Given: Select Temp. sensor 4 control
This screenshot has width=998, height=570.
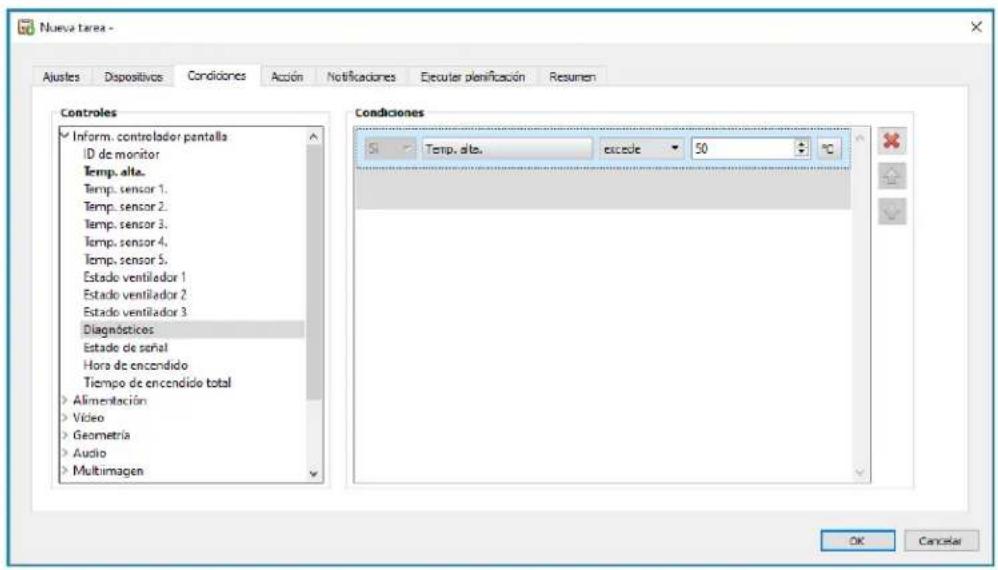Looking at the screenshot, I should click(125, 242).
